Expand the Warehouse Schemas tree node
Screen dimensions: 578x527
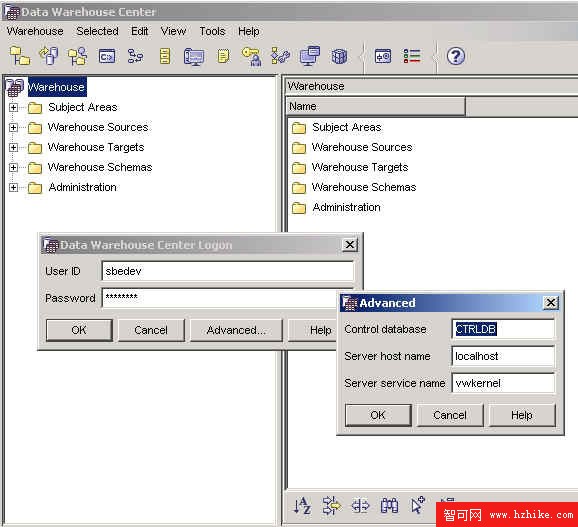point(13,167)
